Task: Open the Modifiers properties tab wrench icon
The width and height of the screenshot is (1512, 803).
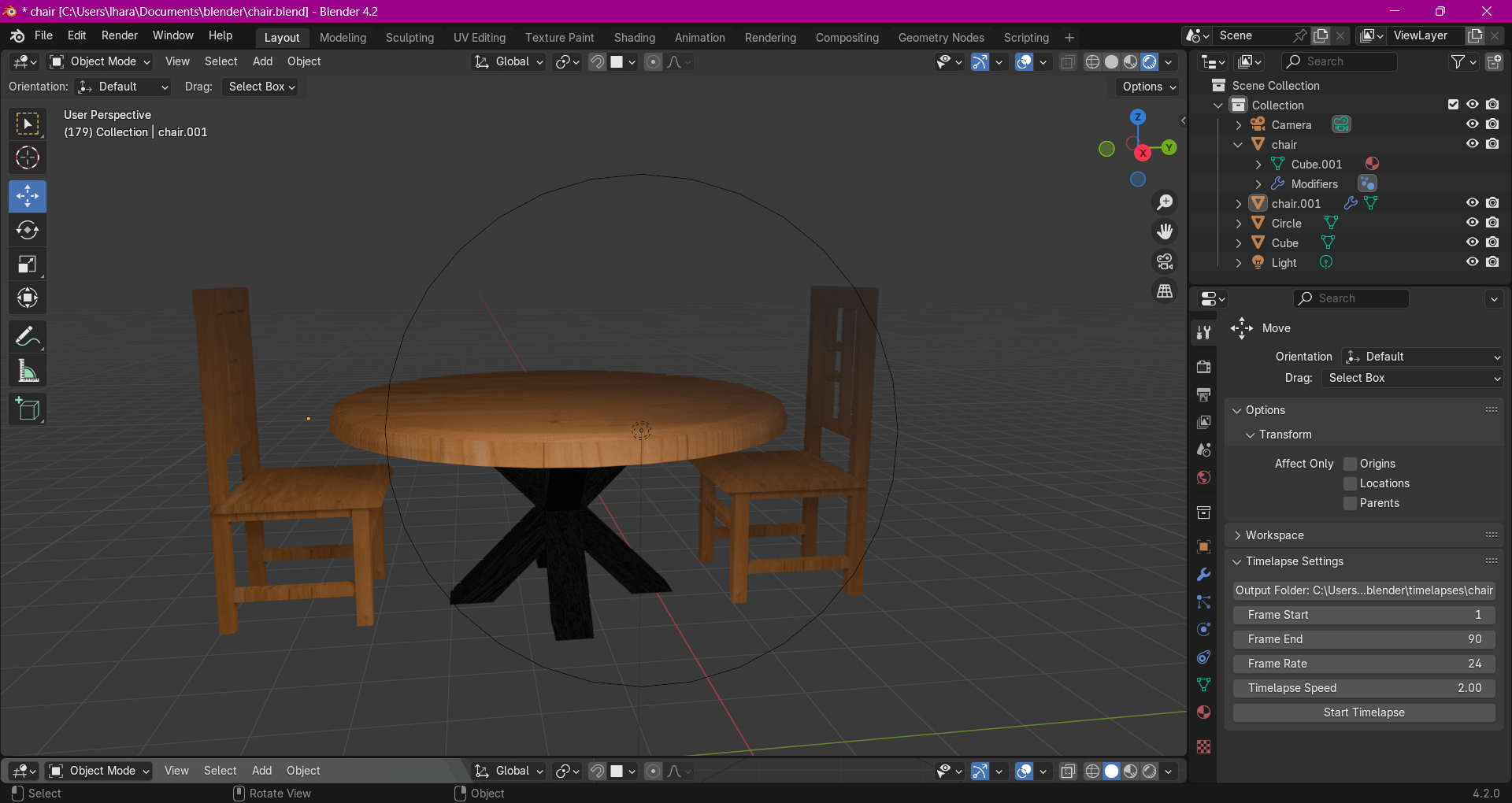Action: (1203, 574)
